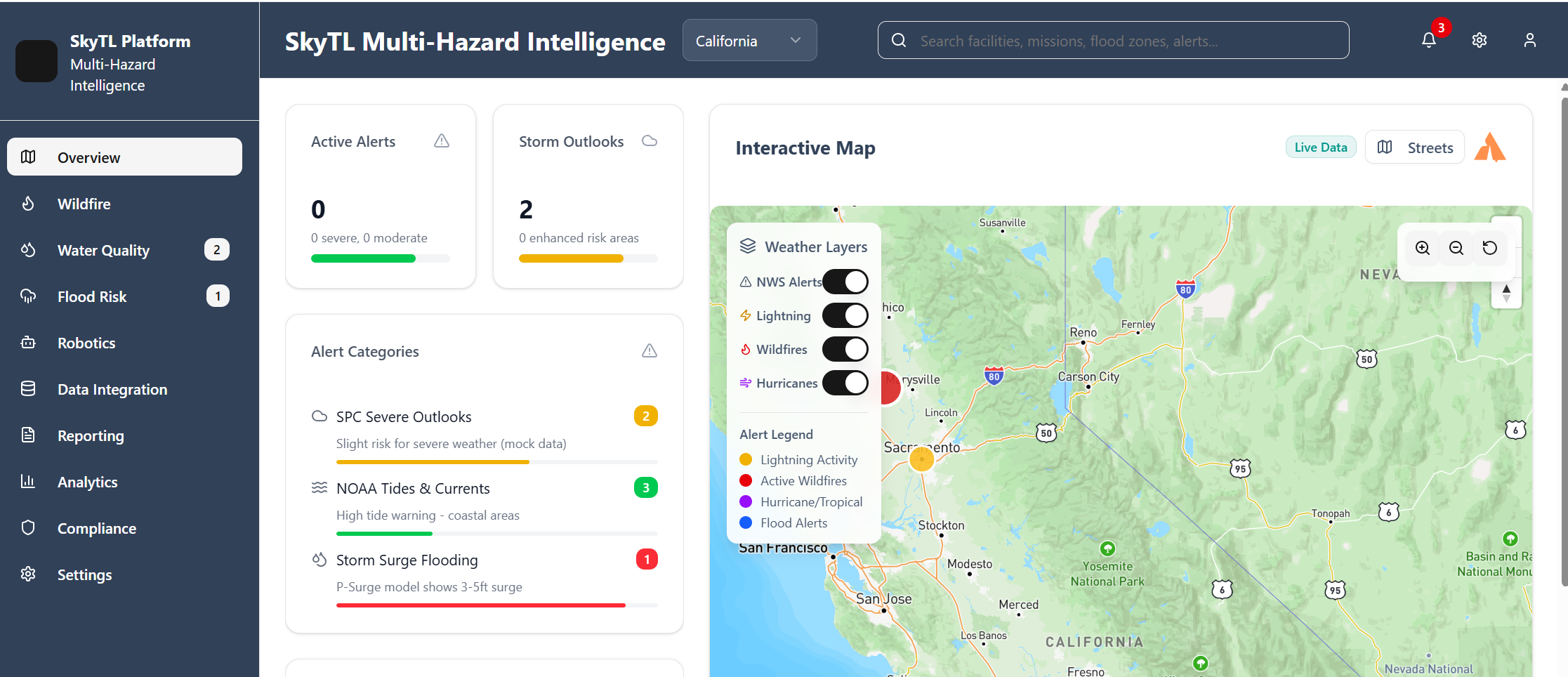Open California region dropdown

pos(749,40)
